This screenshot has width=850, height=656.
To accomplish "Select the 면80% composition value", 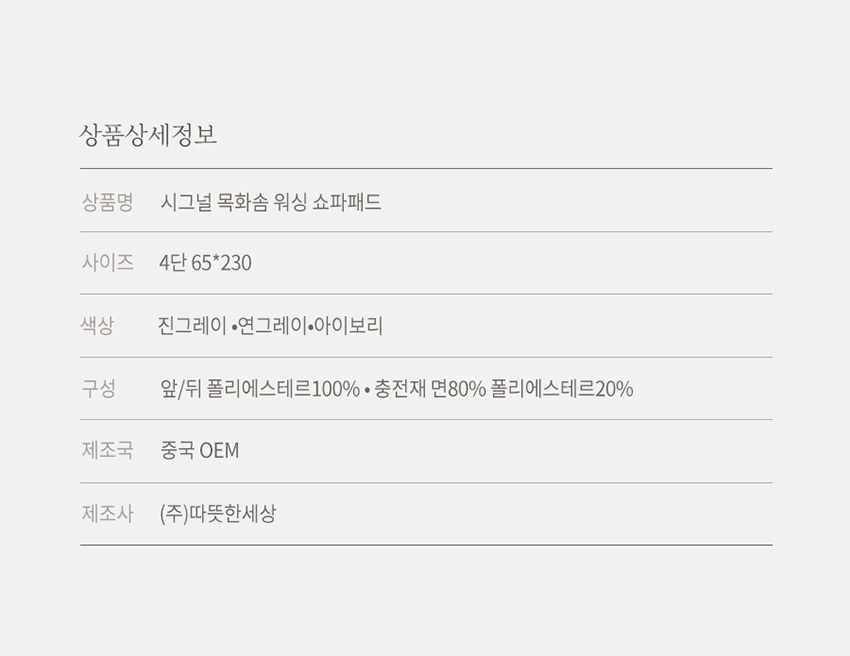I will pos(459,388).
